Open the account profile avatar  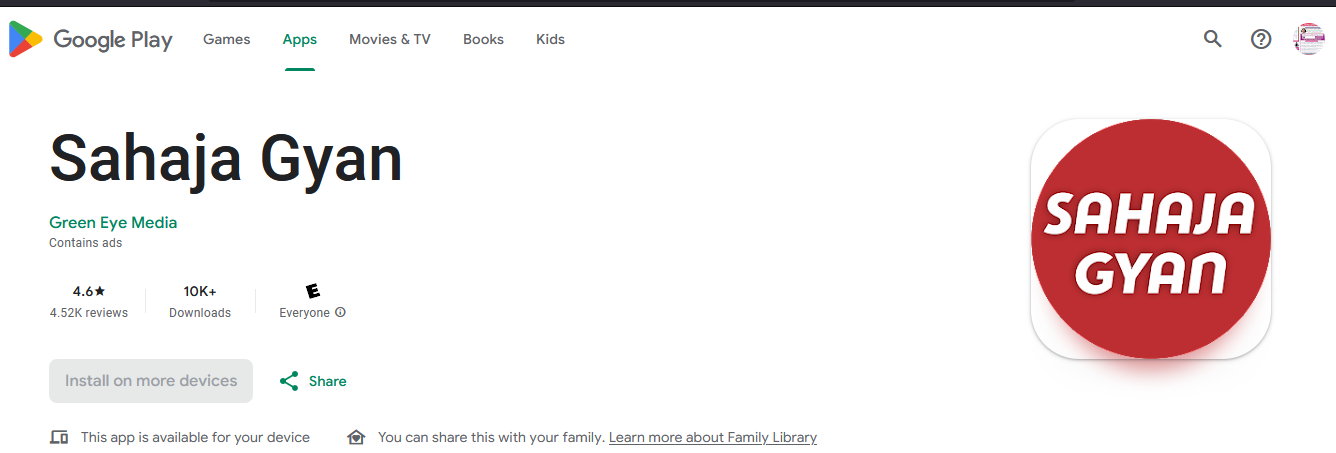point(1309,39)
